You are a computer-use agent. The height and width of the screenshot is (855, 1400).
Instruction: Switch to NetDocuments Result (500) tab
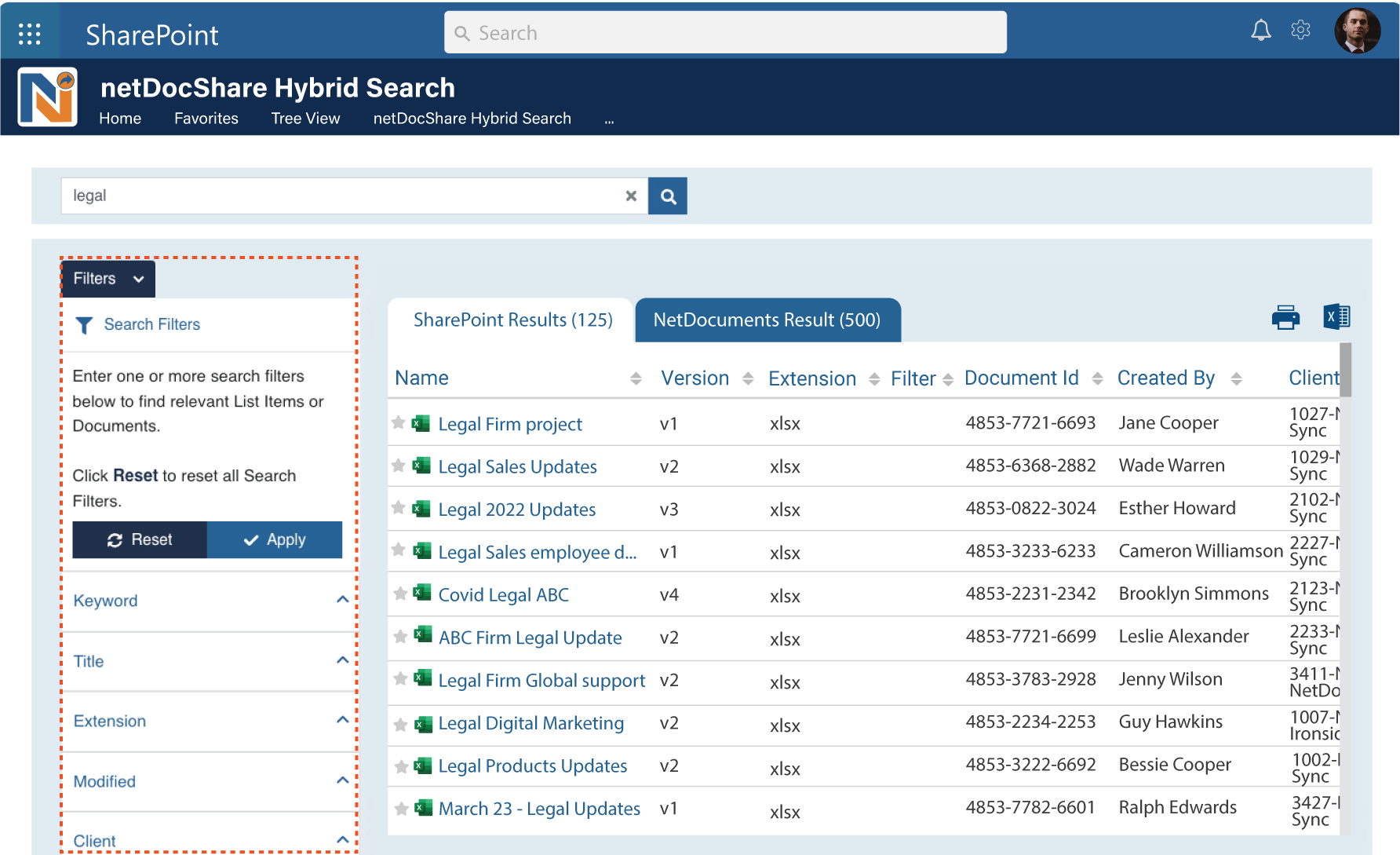767,320
